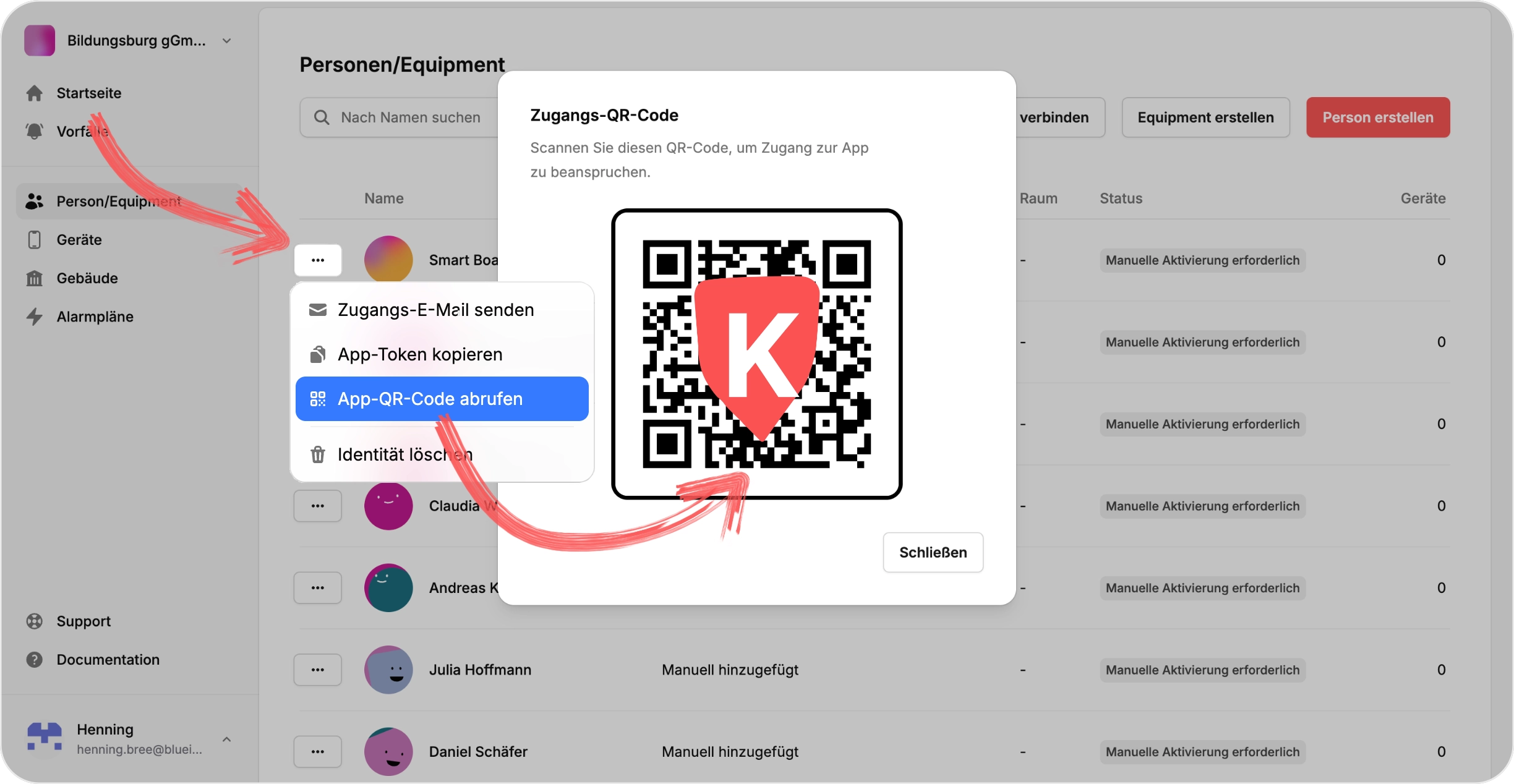The image size is (1514, 784).
Task: Click the search magnifier icon
Action: 322,117
